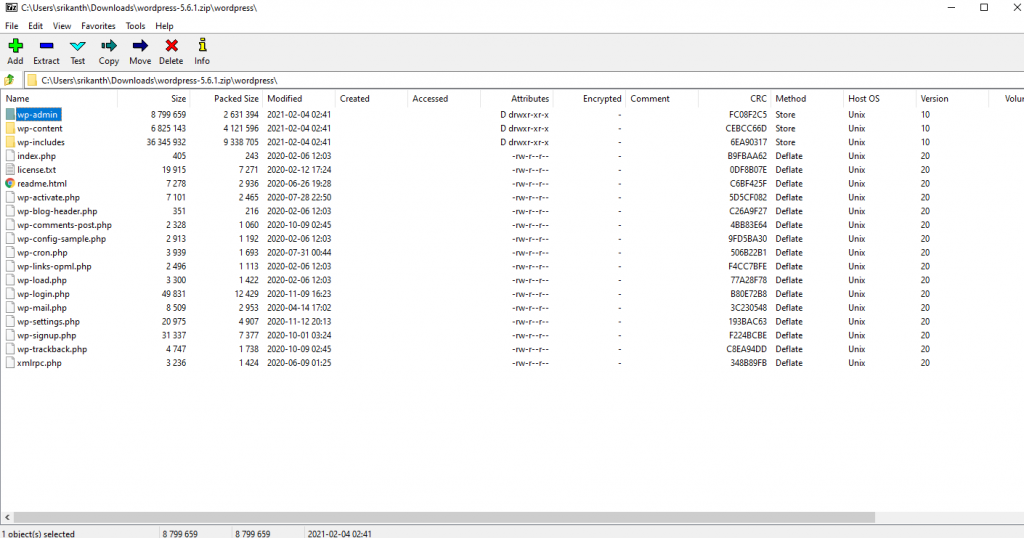This screenshot has width=1024, height=538.
Task: Select wp-trackback.php in the list
Action: click(52, 349)
